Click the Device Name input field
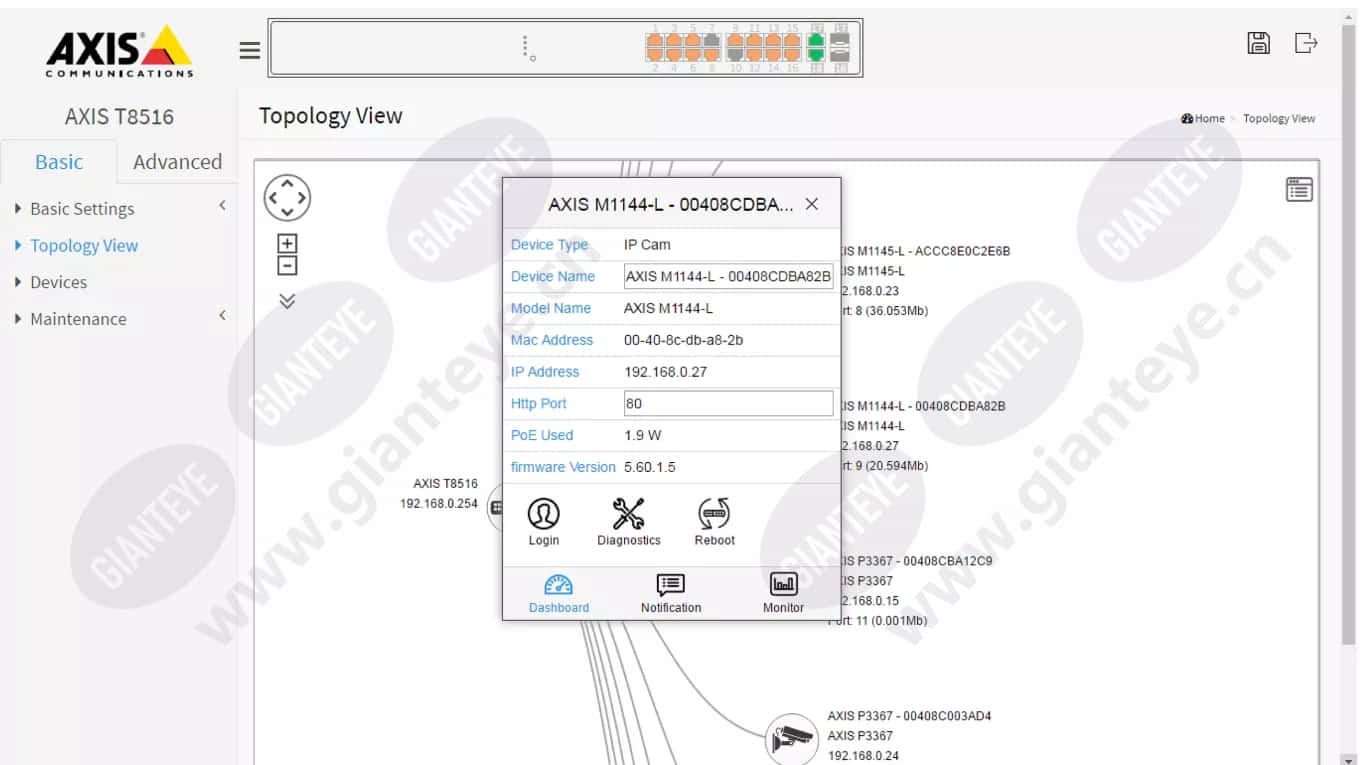Image resolution: width=1360 pixels, height=765 pixels. (728, 276)
